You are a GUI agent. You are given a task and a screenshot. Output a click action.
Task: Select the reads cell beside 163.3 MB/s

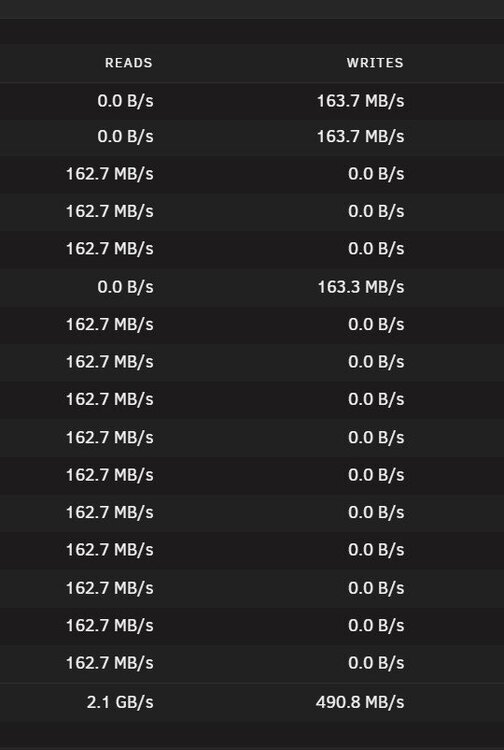click(125, 287)
